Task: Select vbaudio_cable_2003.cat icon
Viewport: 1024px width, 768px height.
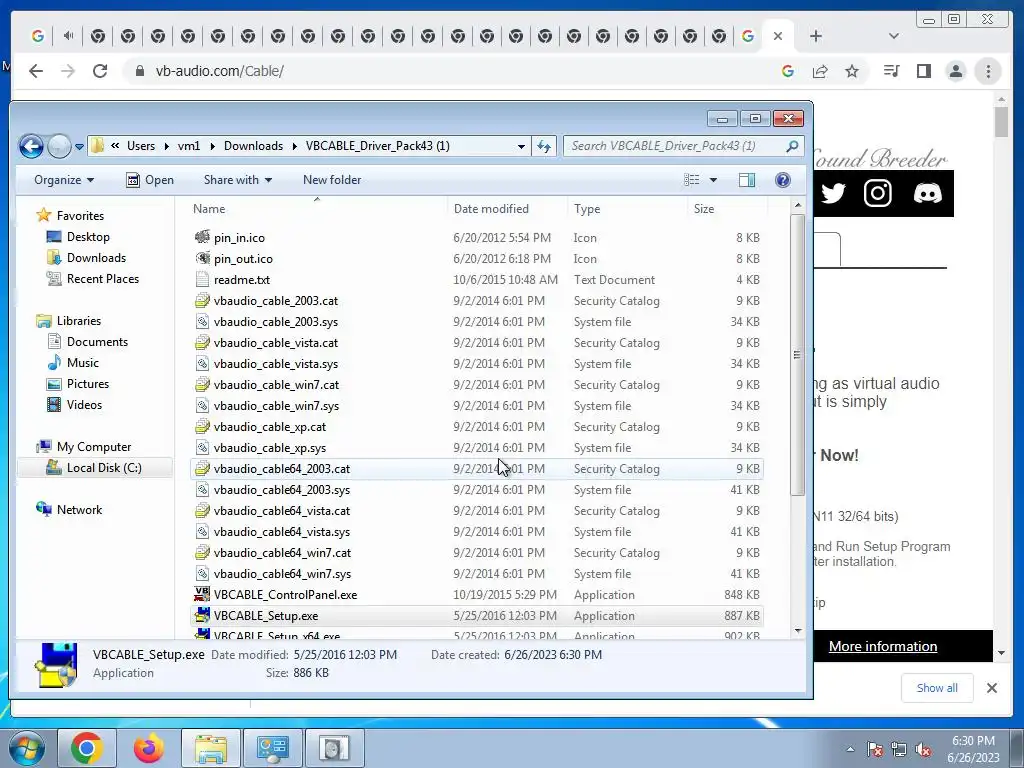Action: point(202,300)
